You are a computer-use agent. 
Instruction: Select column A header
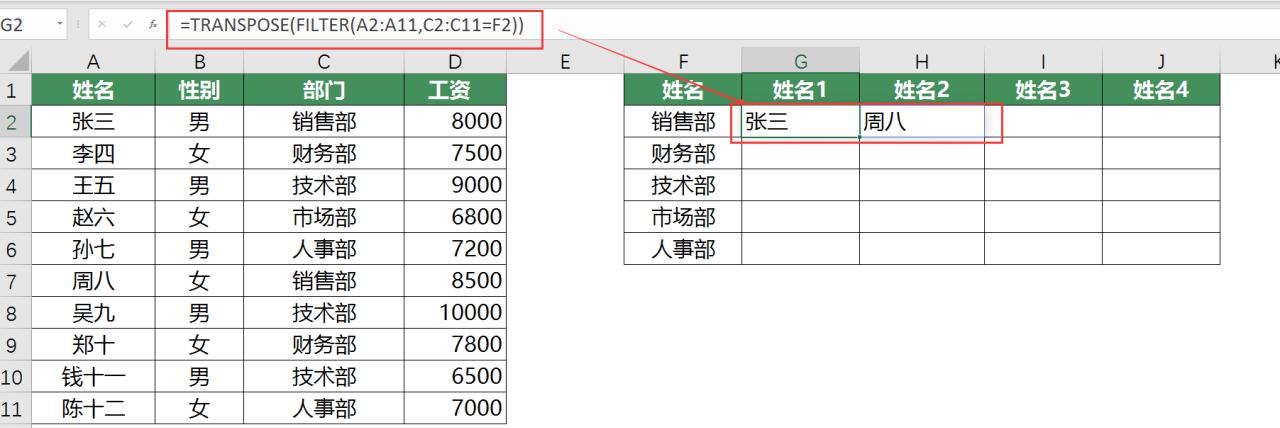tap(93, 62)
